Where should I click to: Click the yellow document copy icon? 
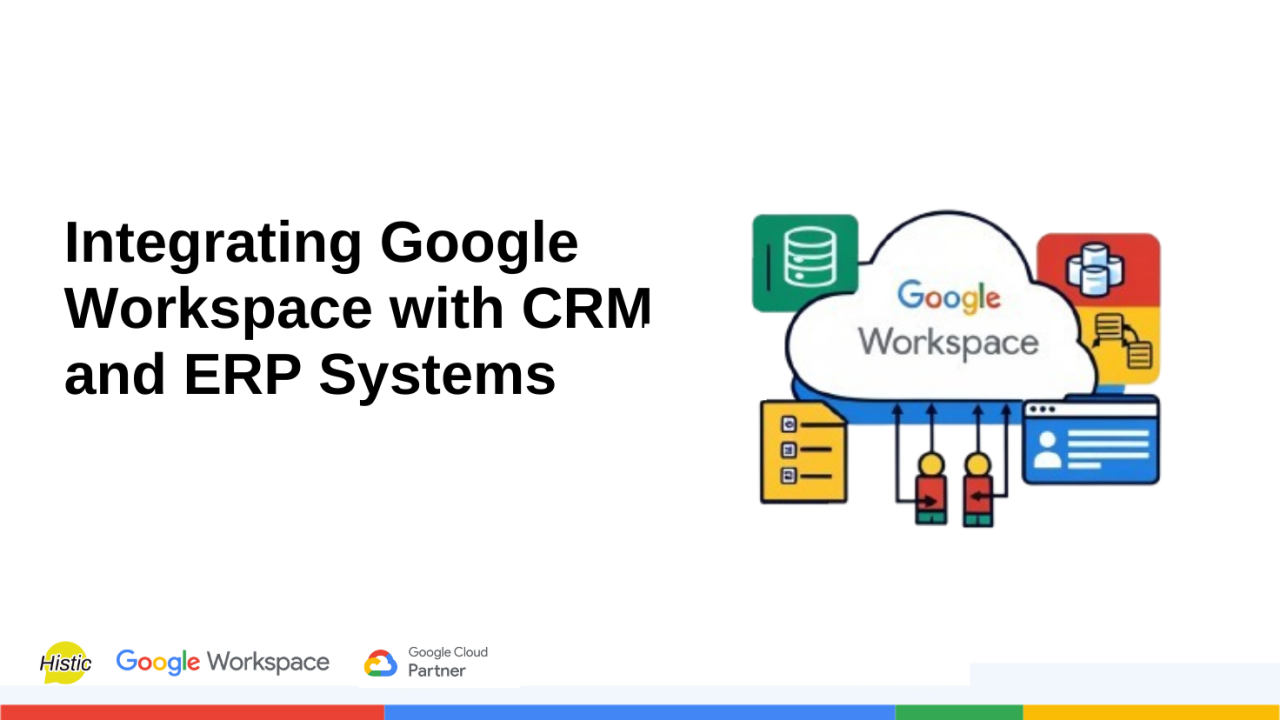tap(1122, 343)
